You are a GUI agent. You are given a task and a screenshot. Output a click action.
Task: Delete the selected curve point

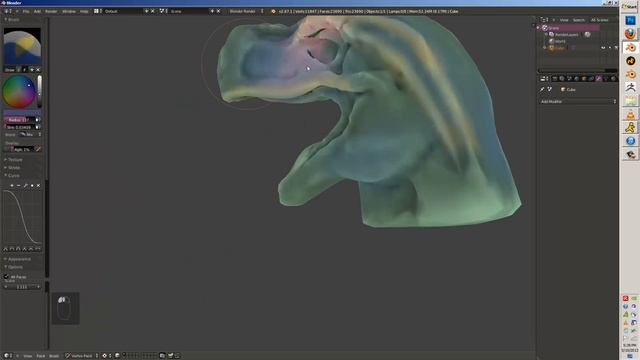pos(38,186)
